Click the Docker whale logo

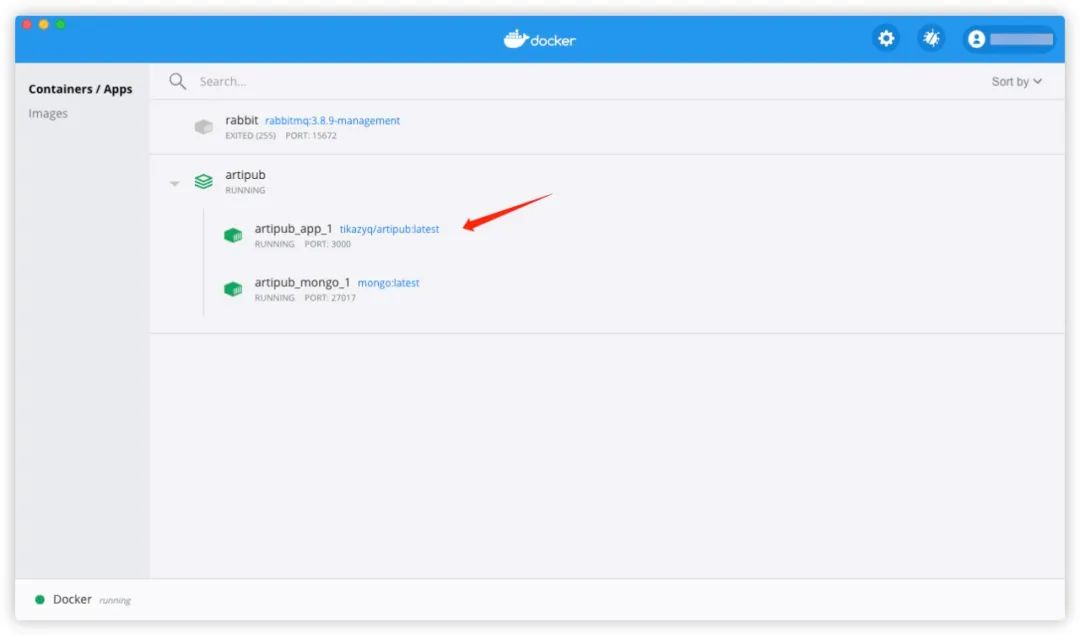coord(539,39)
